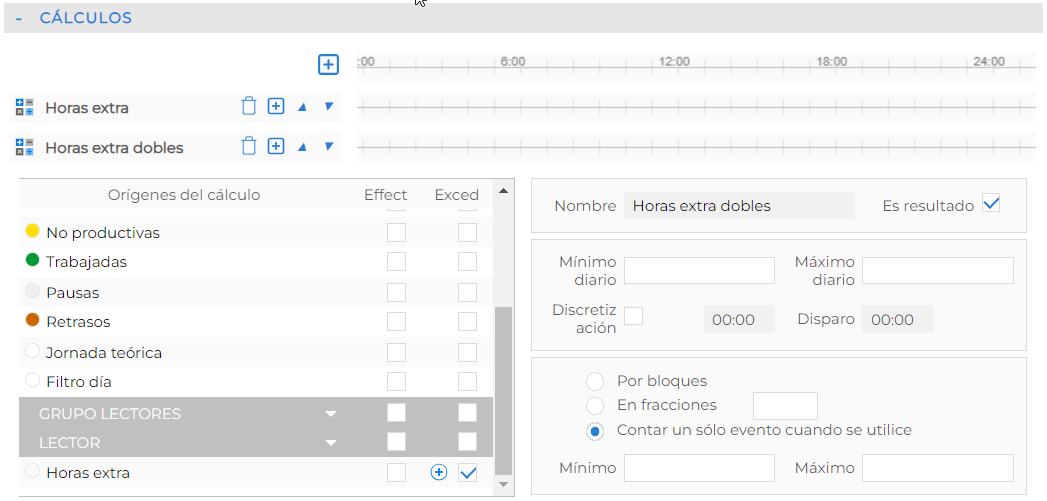Check Effect for Jornada teórica
The height and width of the screenshot is (501, 1047).
(x=397, y=352)
